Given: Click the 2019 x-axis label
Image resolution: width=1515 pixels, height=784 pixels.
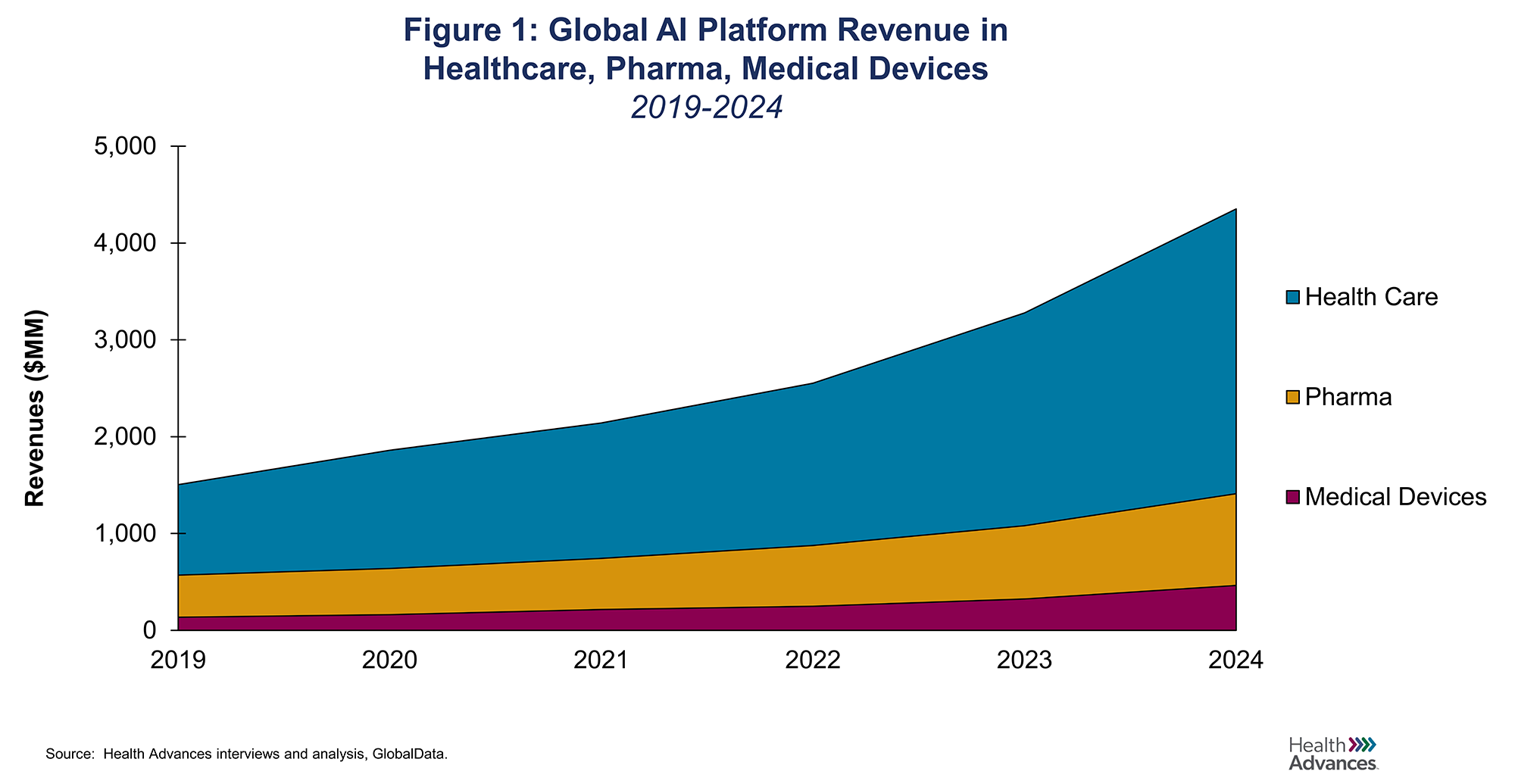Looking at the screenshot, I should point(178,661).
